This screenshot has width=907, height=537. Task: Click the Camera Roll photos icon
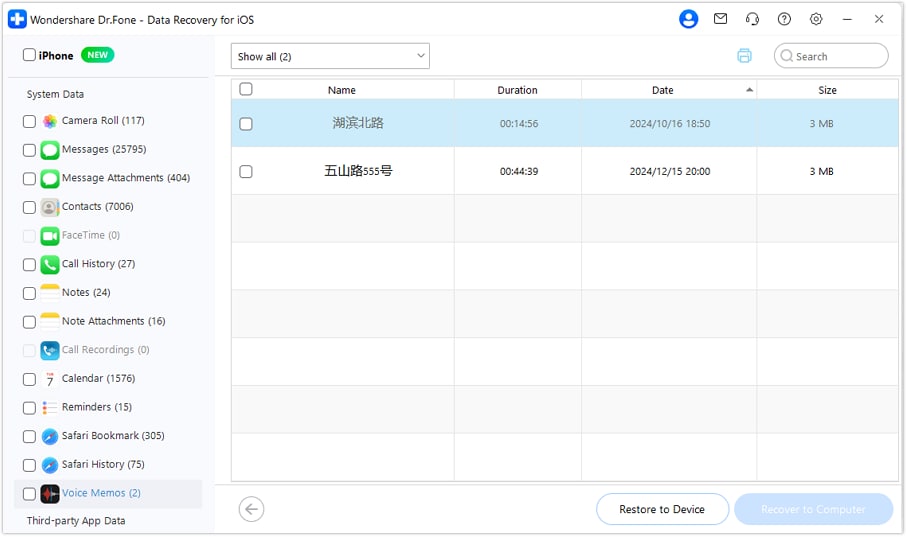coord(50,121)
